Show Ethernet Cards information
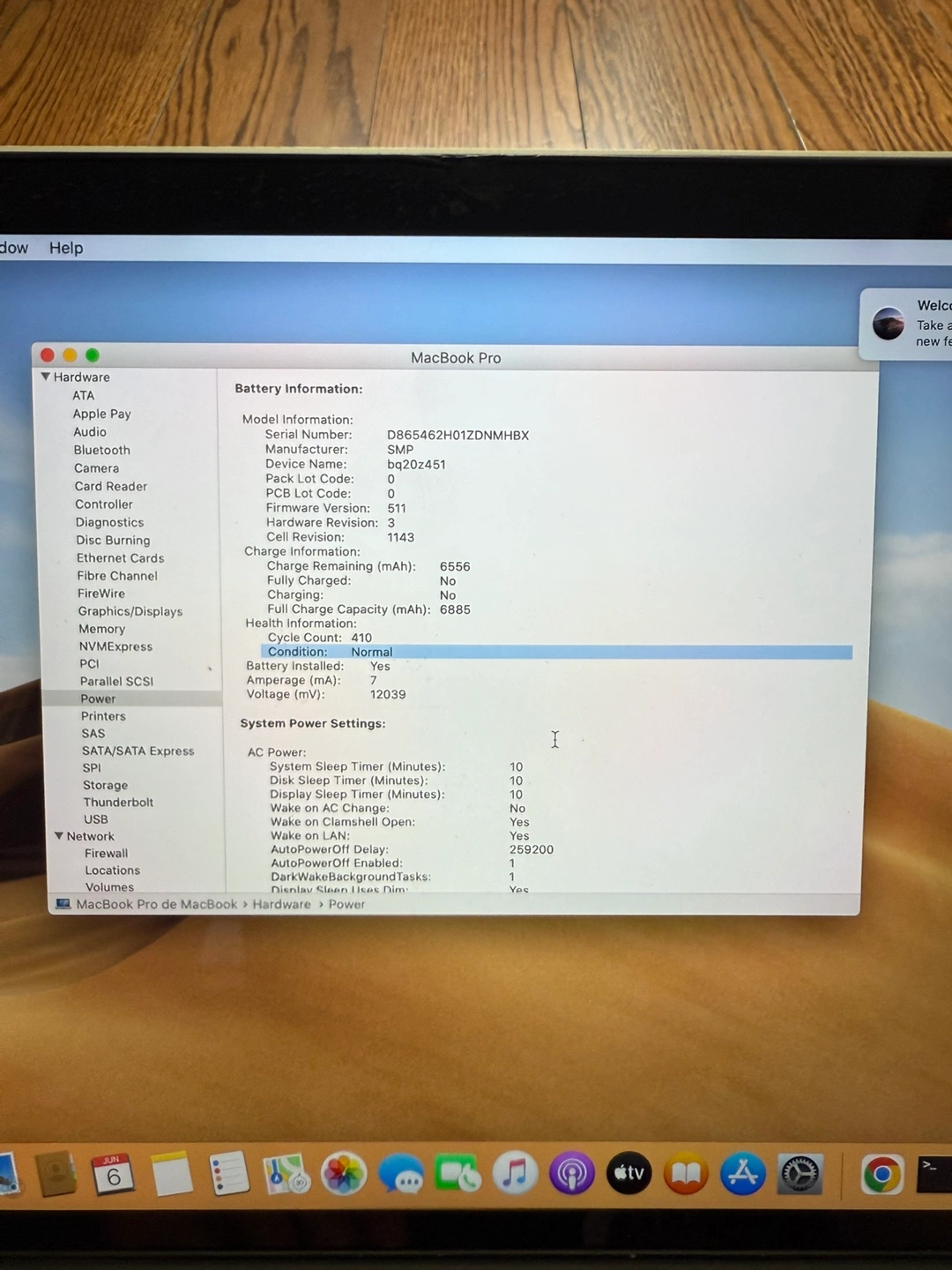The image size is (952, 1270). tap(120, 558)
